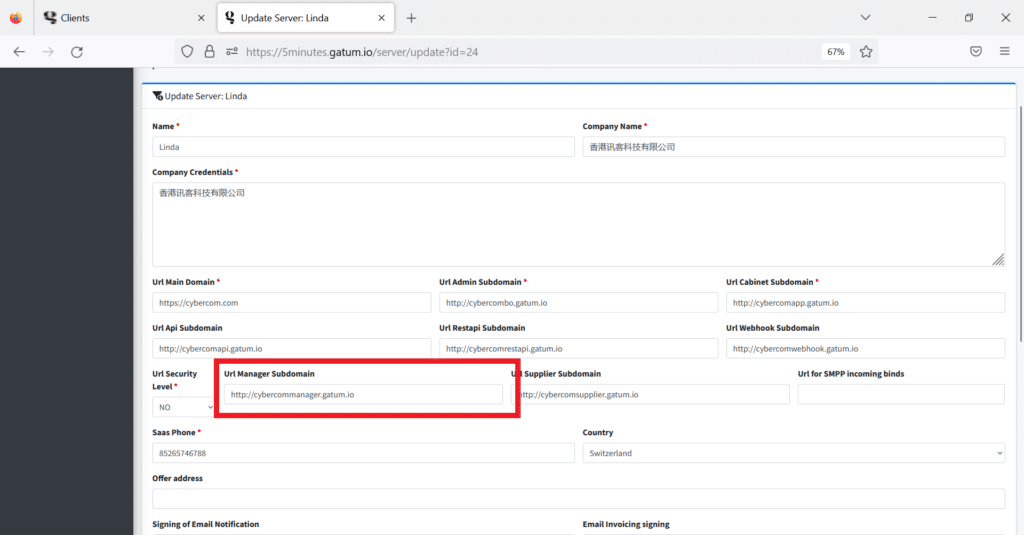Click the Url Cabinet Subdomain field
Viewport: 1024px width, 535px height.
coord(865,302)
